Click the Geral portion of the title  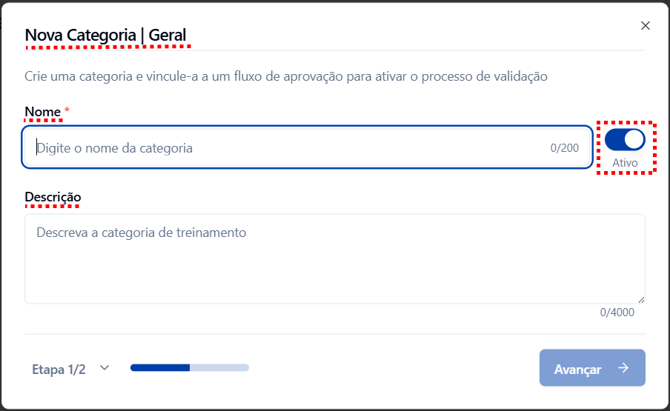coord(167,37)
